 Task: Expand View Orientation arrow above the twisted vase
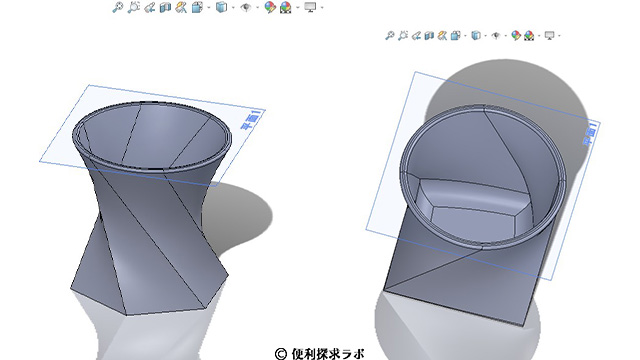point(209,7)
